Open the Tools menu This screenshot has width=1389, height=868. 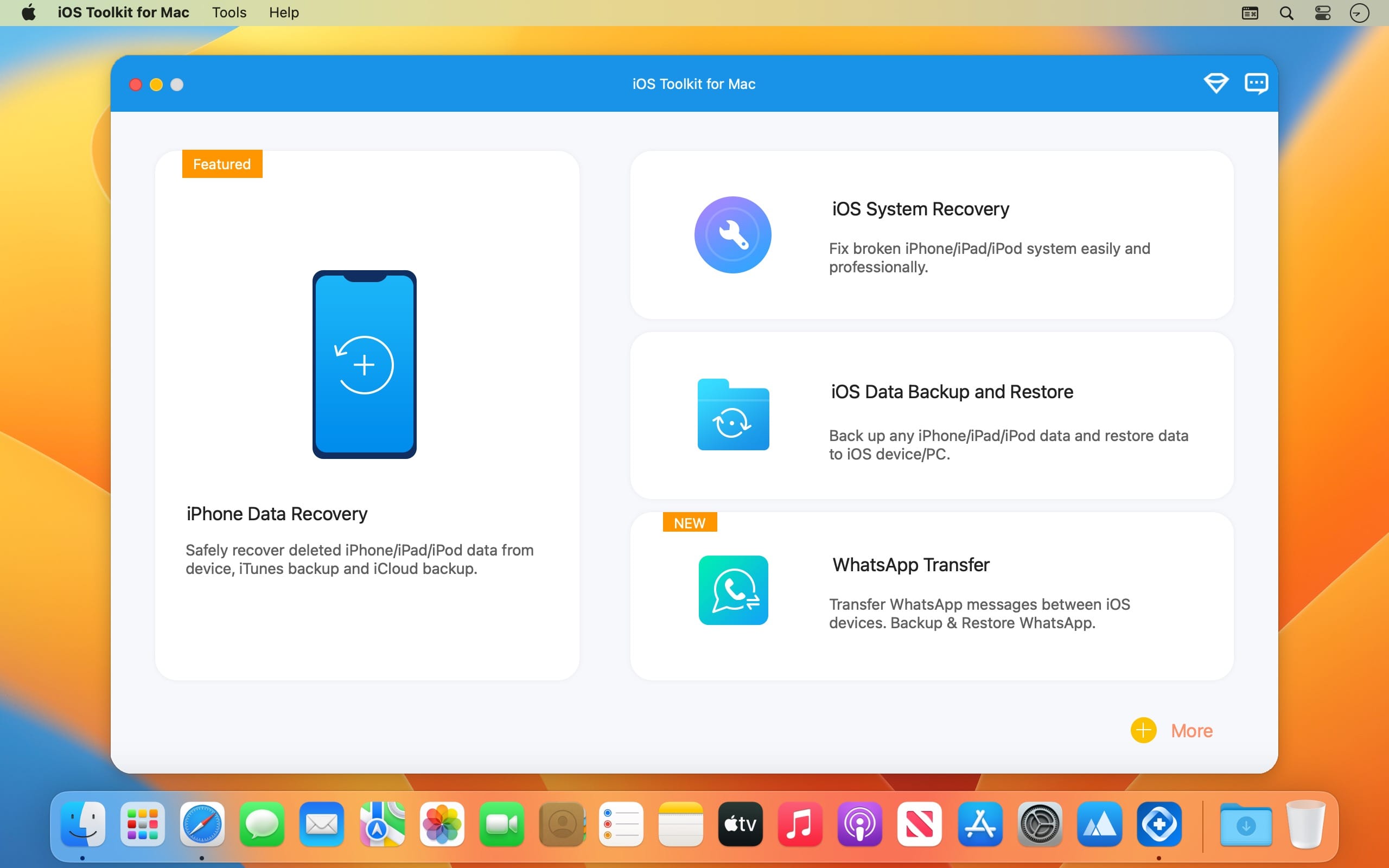pyautogui.click(x=229, y=12)
